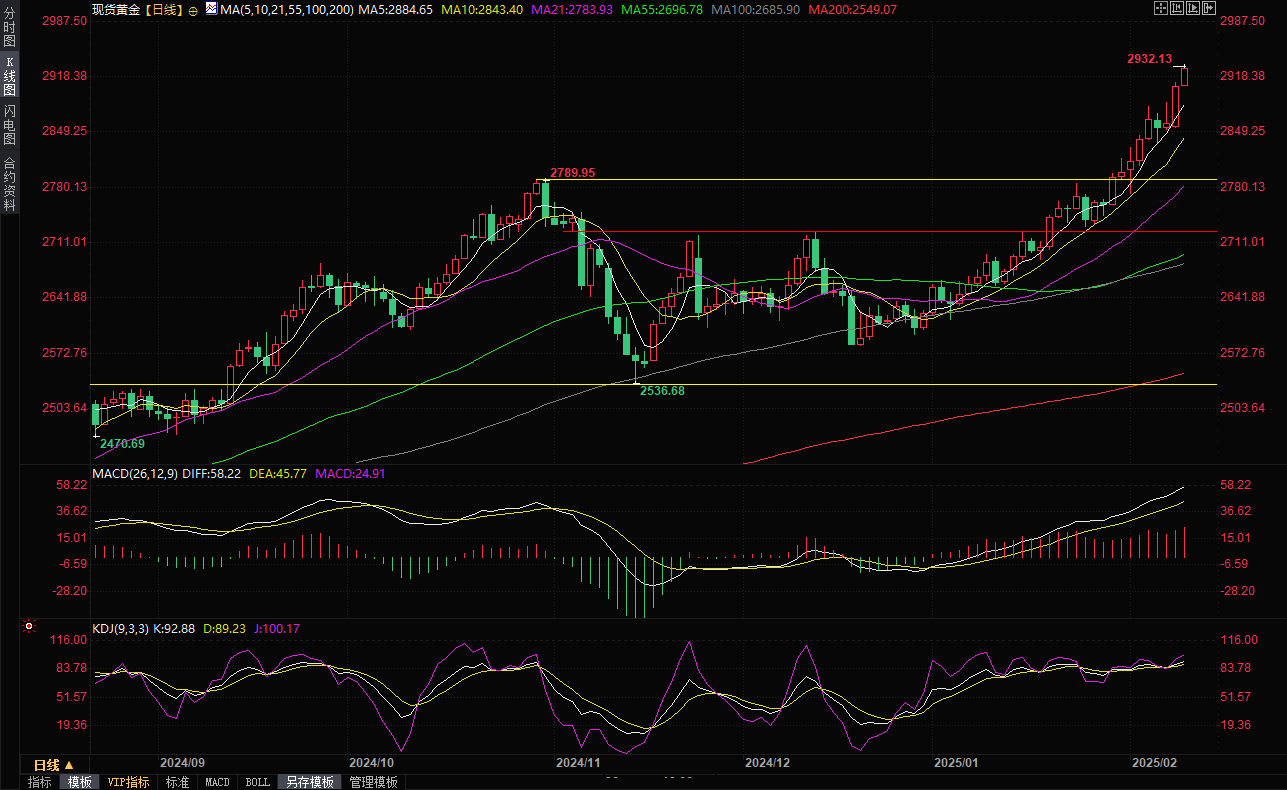Open the VIP指标 tab

tap(128, 782)
